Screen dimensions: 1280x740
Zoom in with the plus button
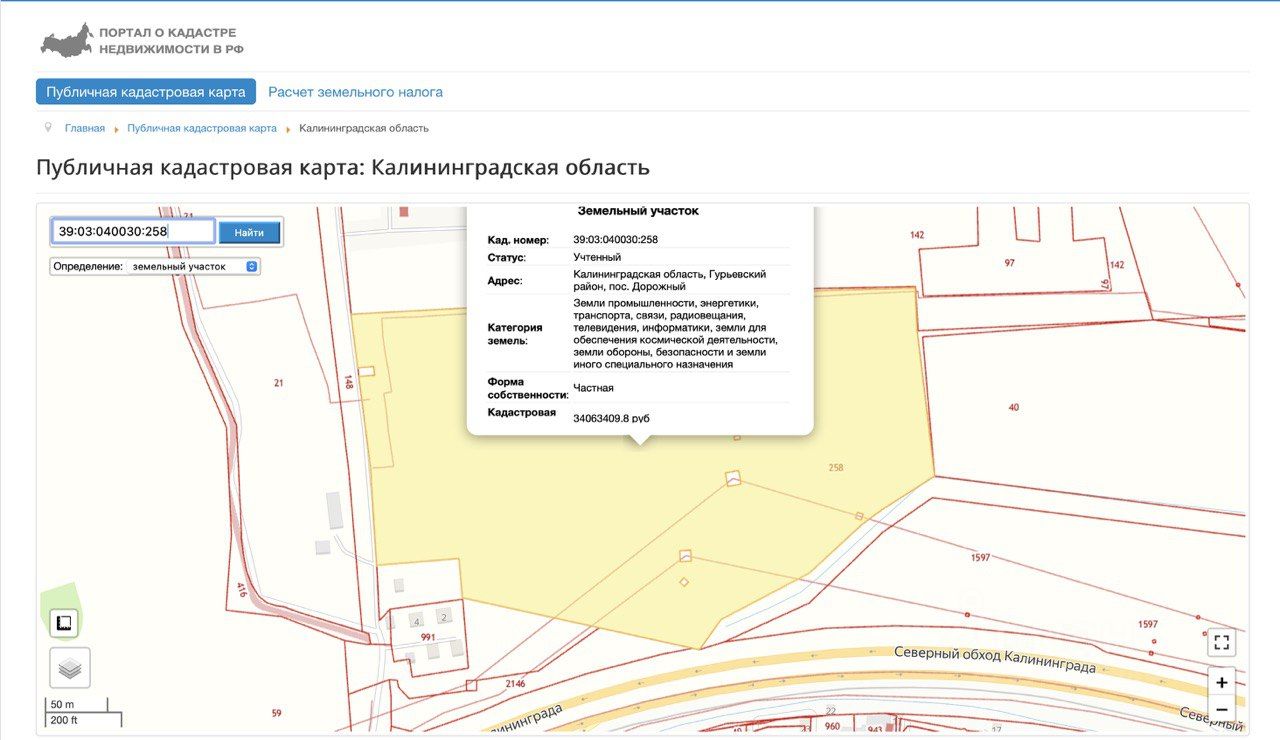[x=1221, y=682]
